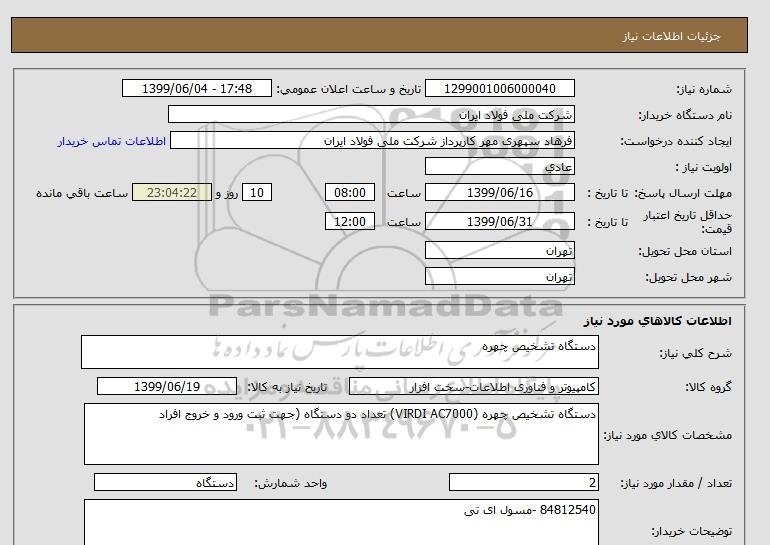Click the label شهر محل تحویل
770x545 pixels.
(688, 277)
